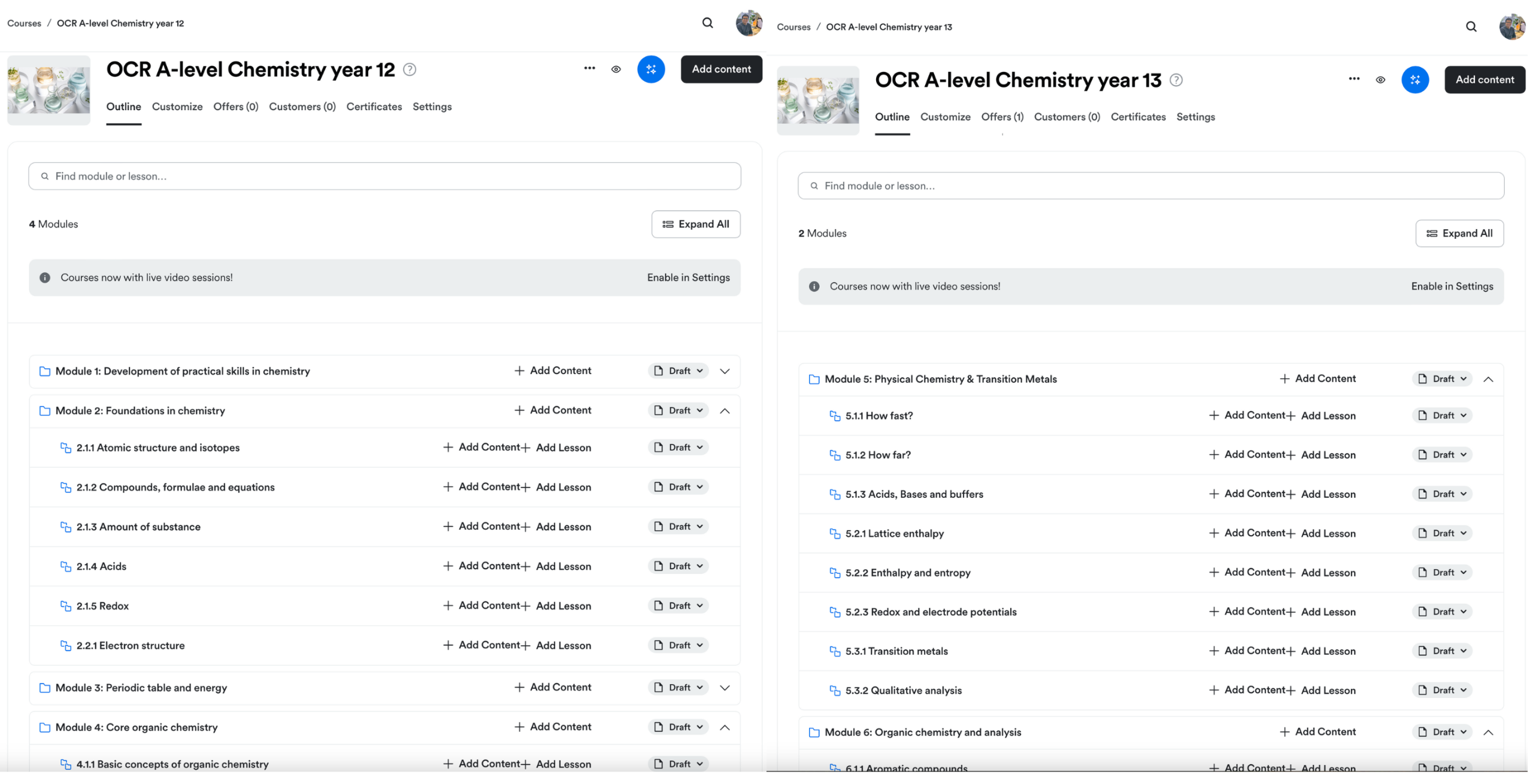Viewport: 1533px width, 784px height.
Task: Switch to the Customize tab in year 12
Action: pos(177,107)
